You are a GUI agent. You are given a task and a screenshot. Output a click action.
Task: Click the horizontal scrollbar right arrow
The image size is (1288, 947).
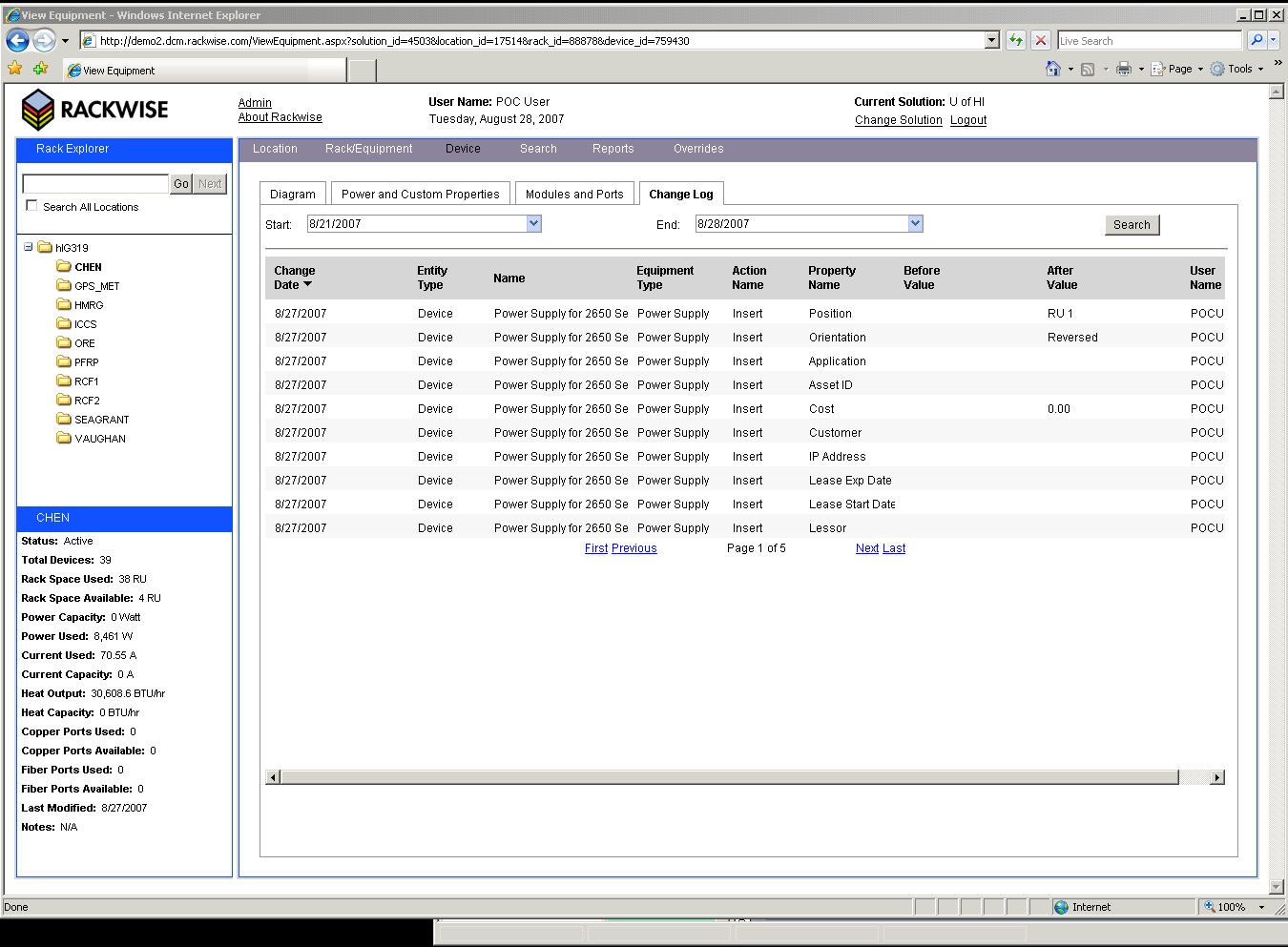tap(1216, 777)
